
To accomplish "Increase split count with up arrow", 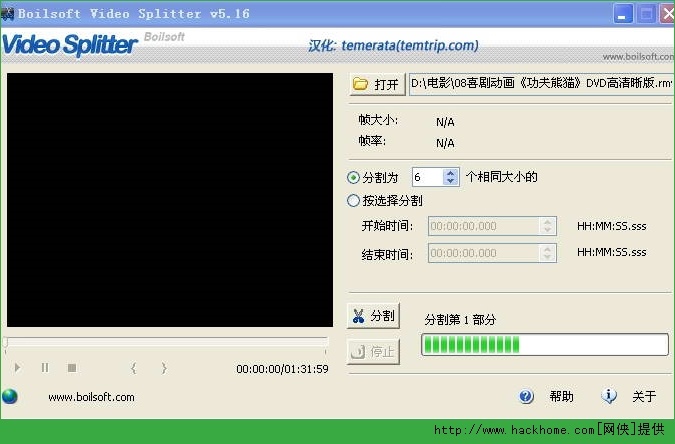I will (450, 173).
